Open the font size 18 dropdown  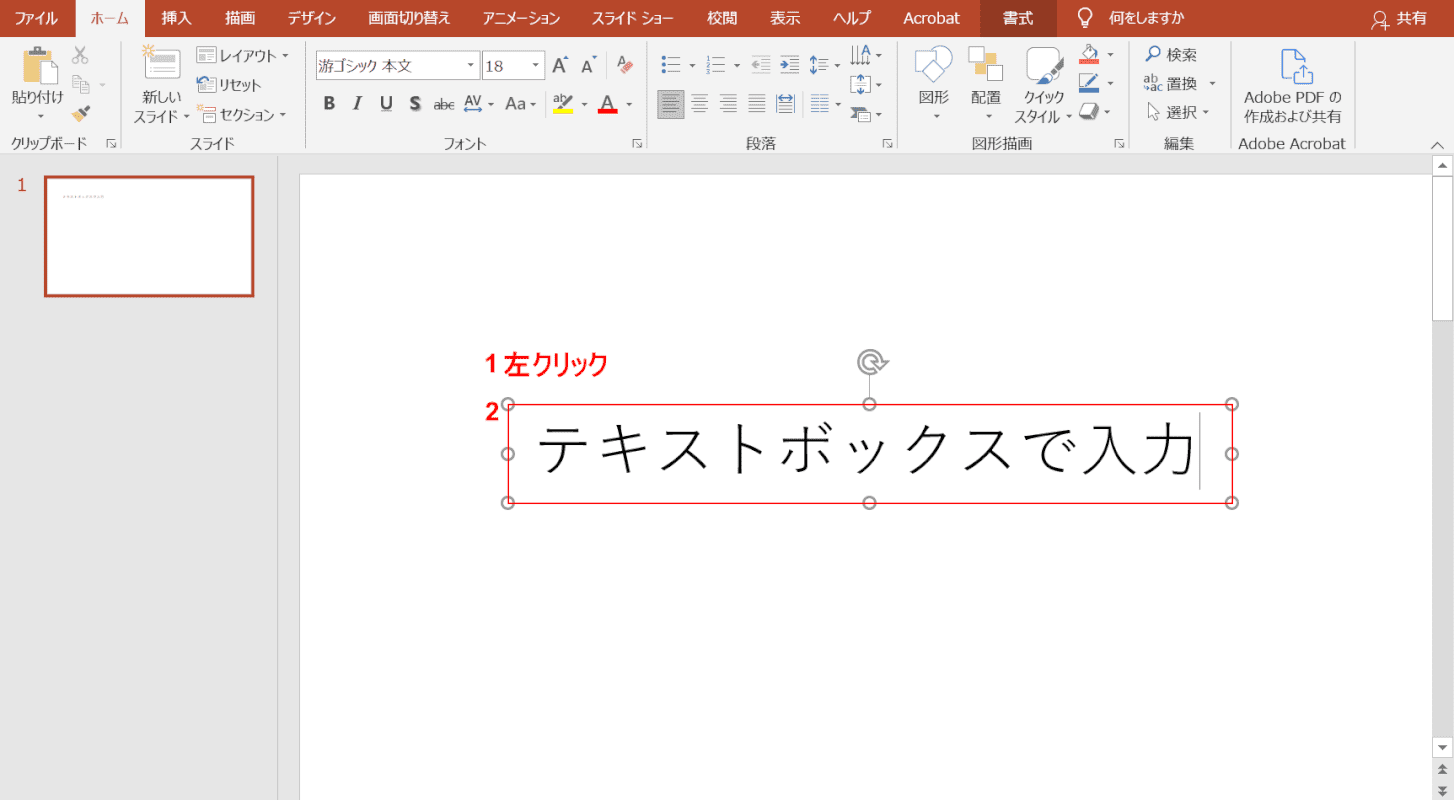[x=536, y=66]
